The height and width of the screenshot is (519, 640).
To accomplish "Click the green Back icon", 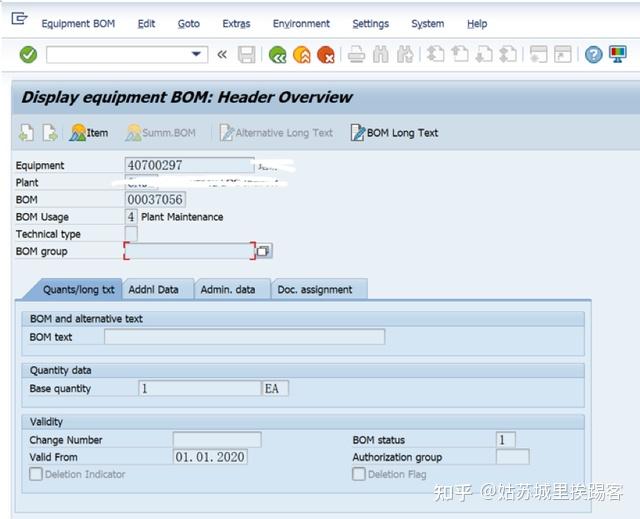I will 278,54.
